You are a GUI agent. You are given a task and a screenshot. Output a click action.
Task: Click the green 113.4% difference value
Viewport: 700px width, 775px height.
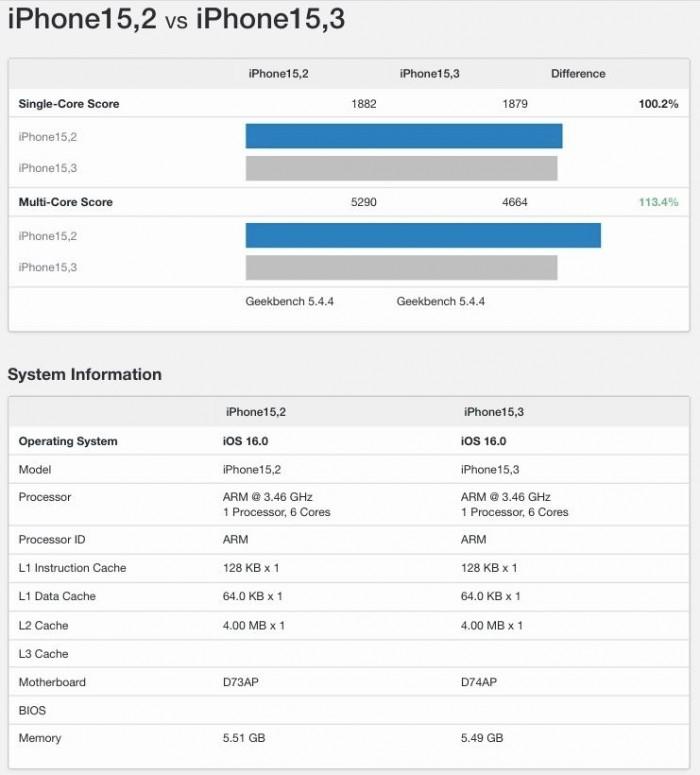click(x=658, y=202)
